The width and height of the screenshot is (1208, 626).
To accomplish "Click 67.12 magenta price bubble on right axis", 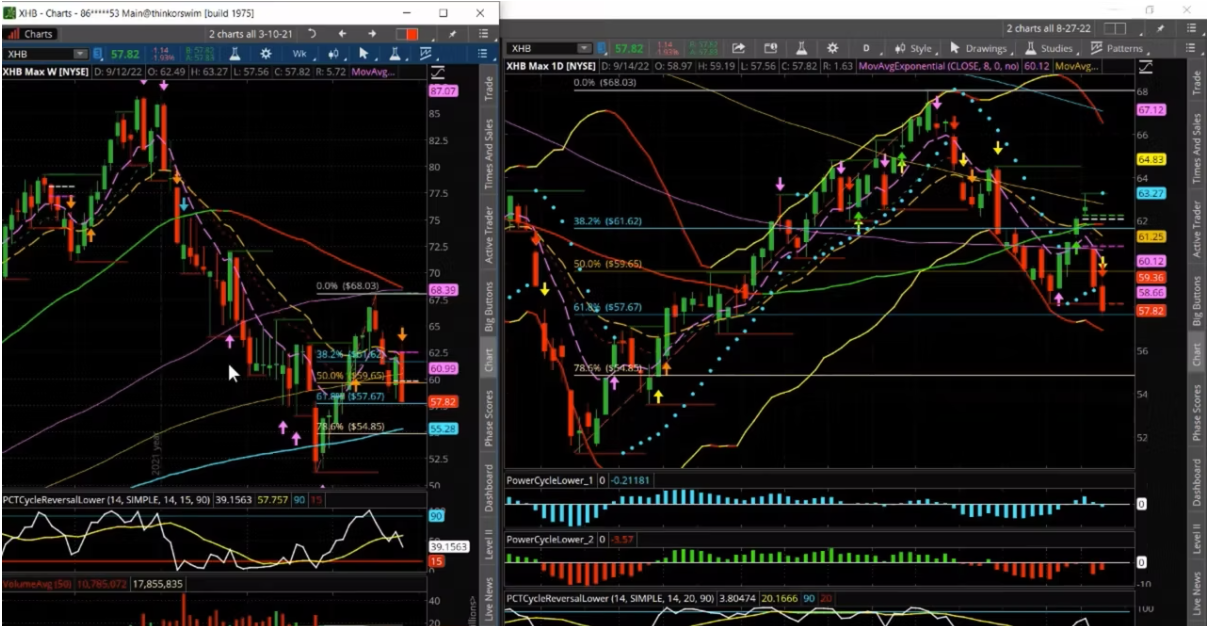I will pos(1151,110).
